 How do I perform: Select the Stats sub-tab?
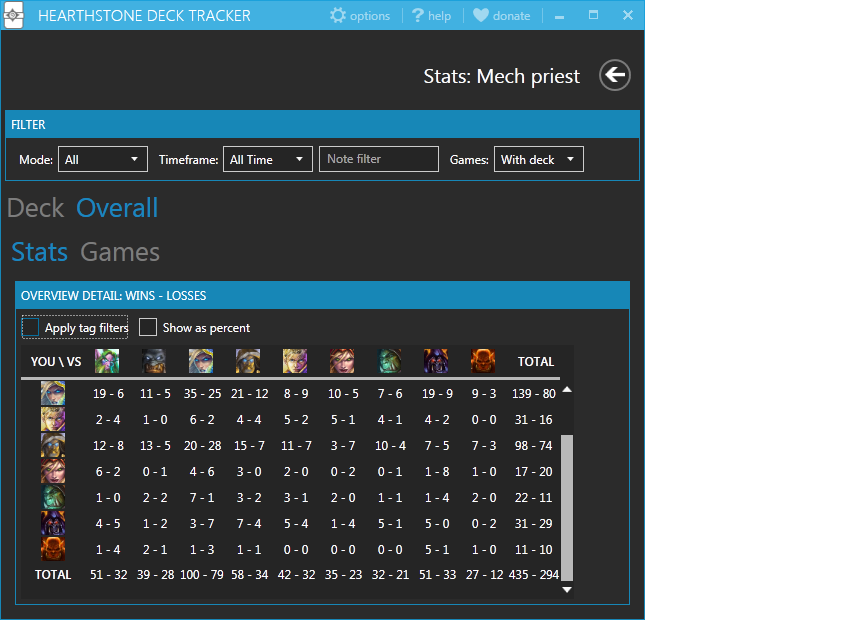click(40, 252)
